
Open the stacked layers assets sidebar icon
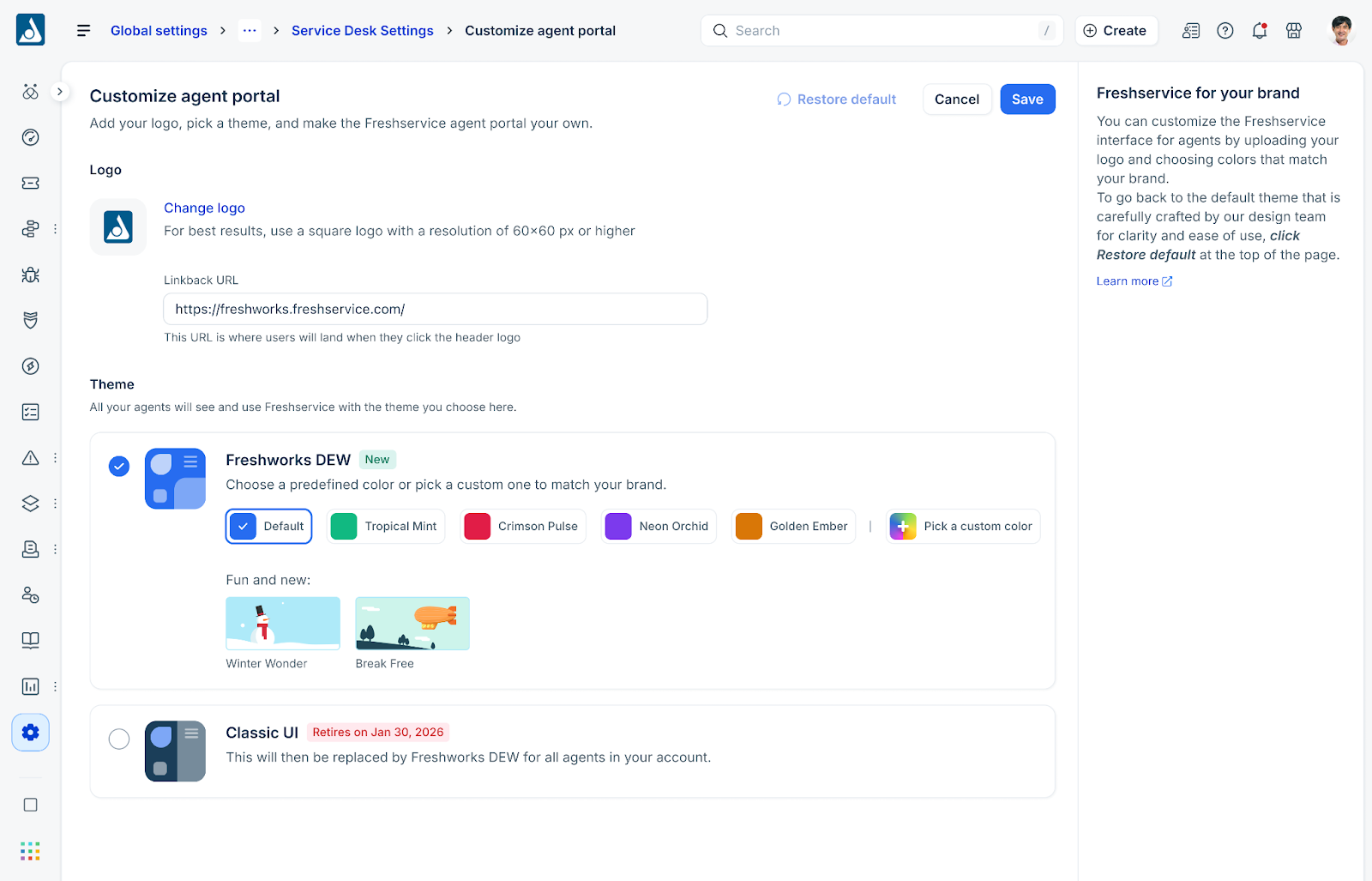[30, 504]
